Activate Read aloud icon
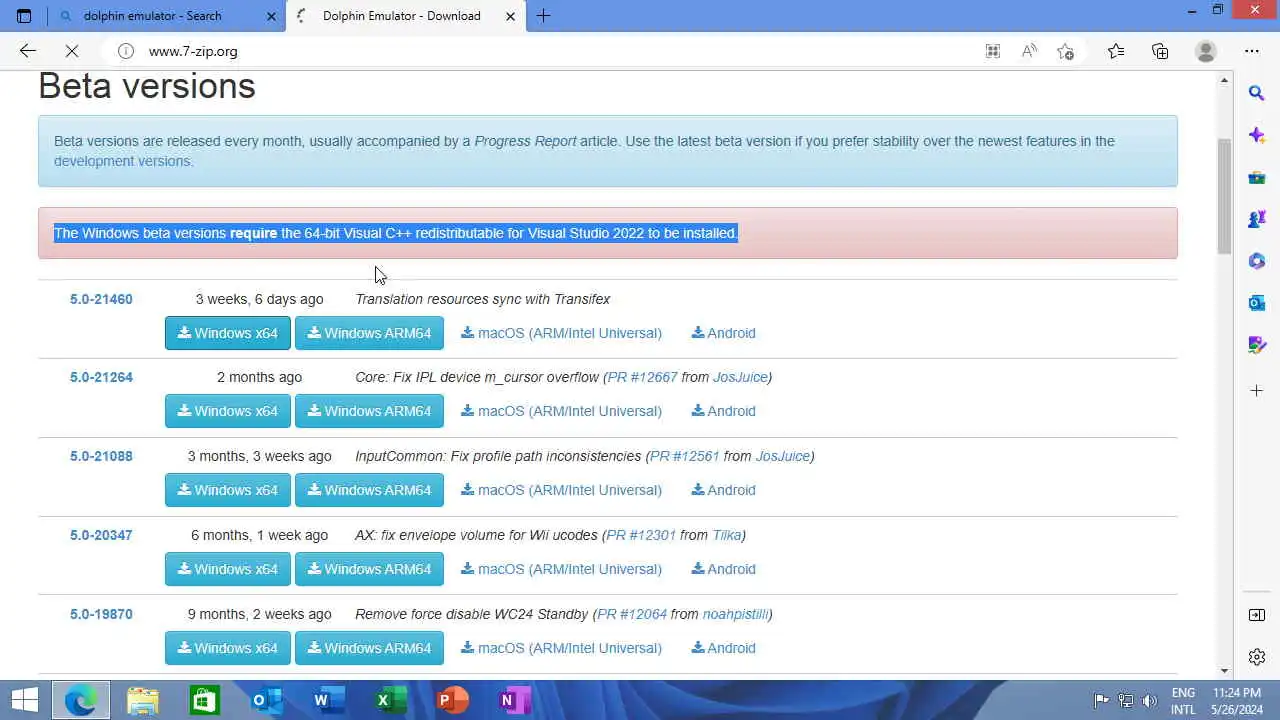The height and width of the screenshot is (720, 1280). coord(1029,51)
